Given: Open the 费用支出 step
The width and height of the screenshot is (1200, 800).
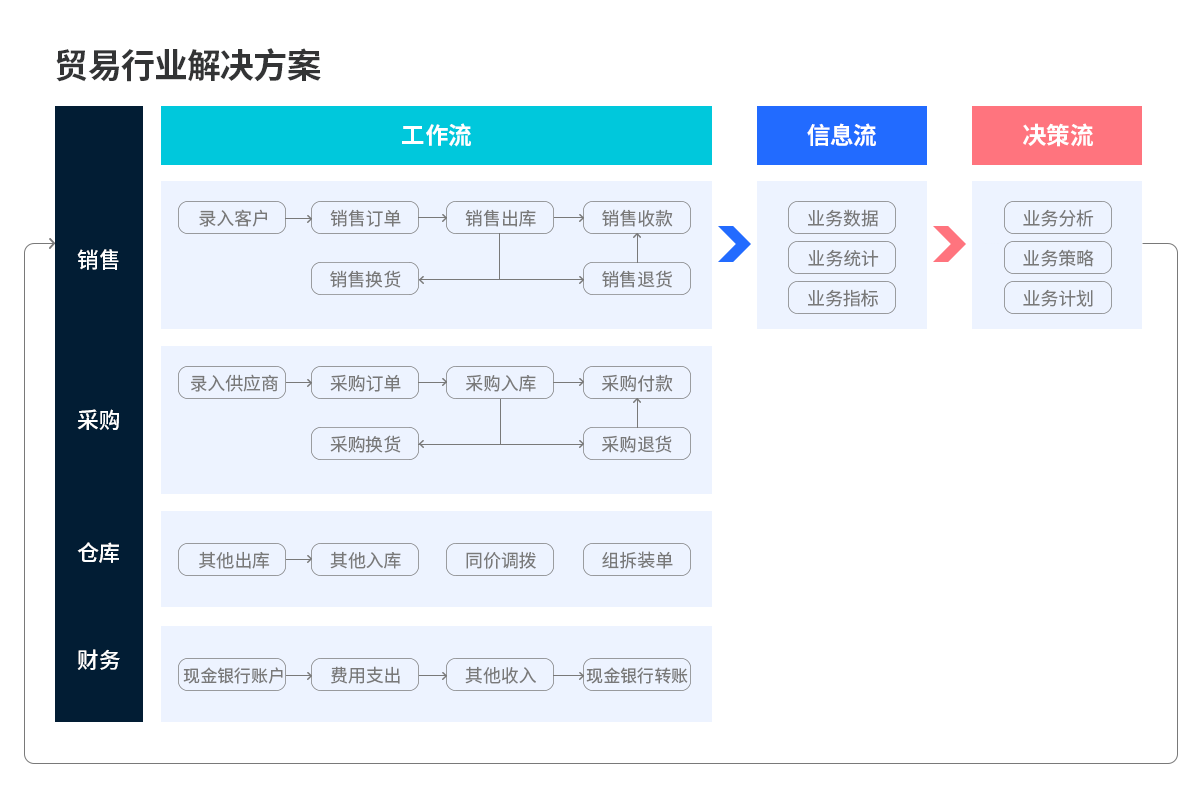Looking at the screenshot, I should tap(365, 675).
